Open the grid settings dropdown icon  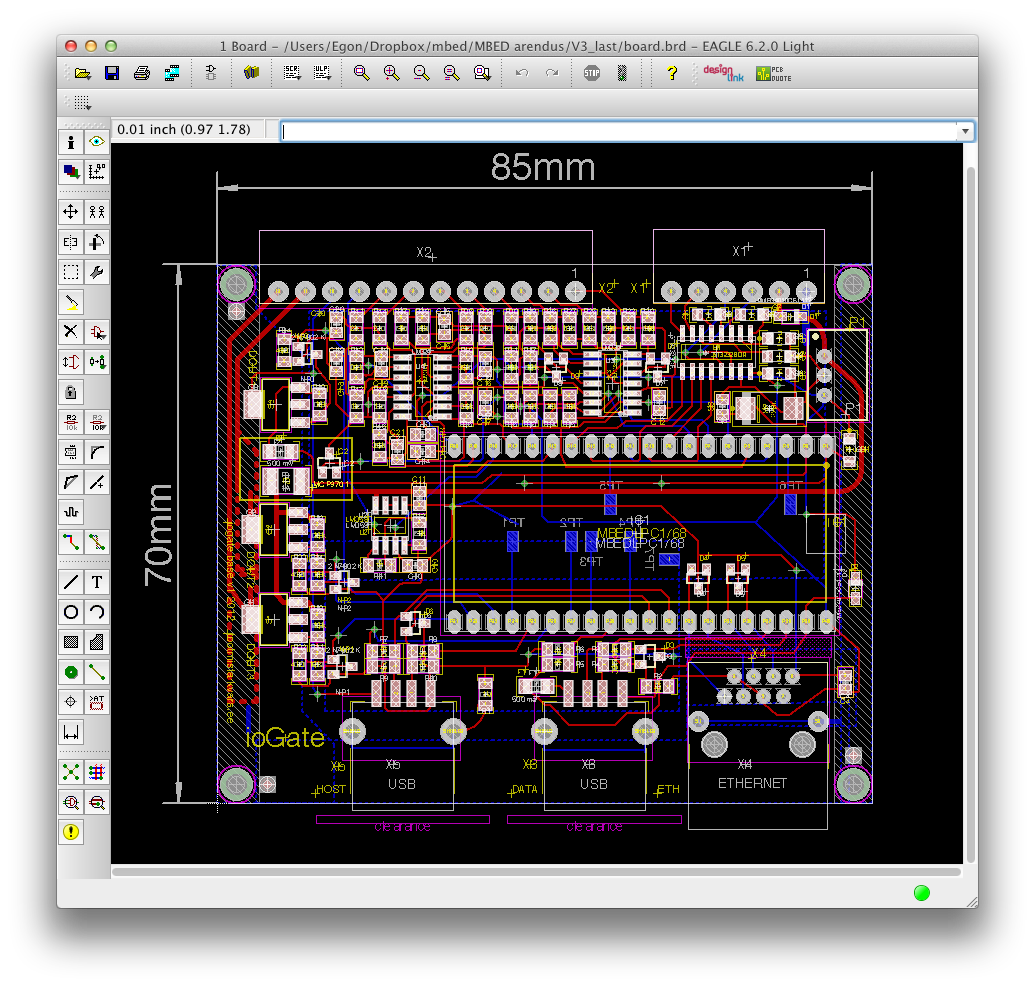(81, 102)
